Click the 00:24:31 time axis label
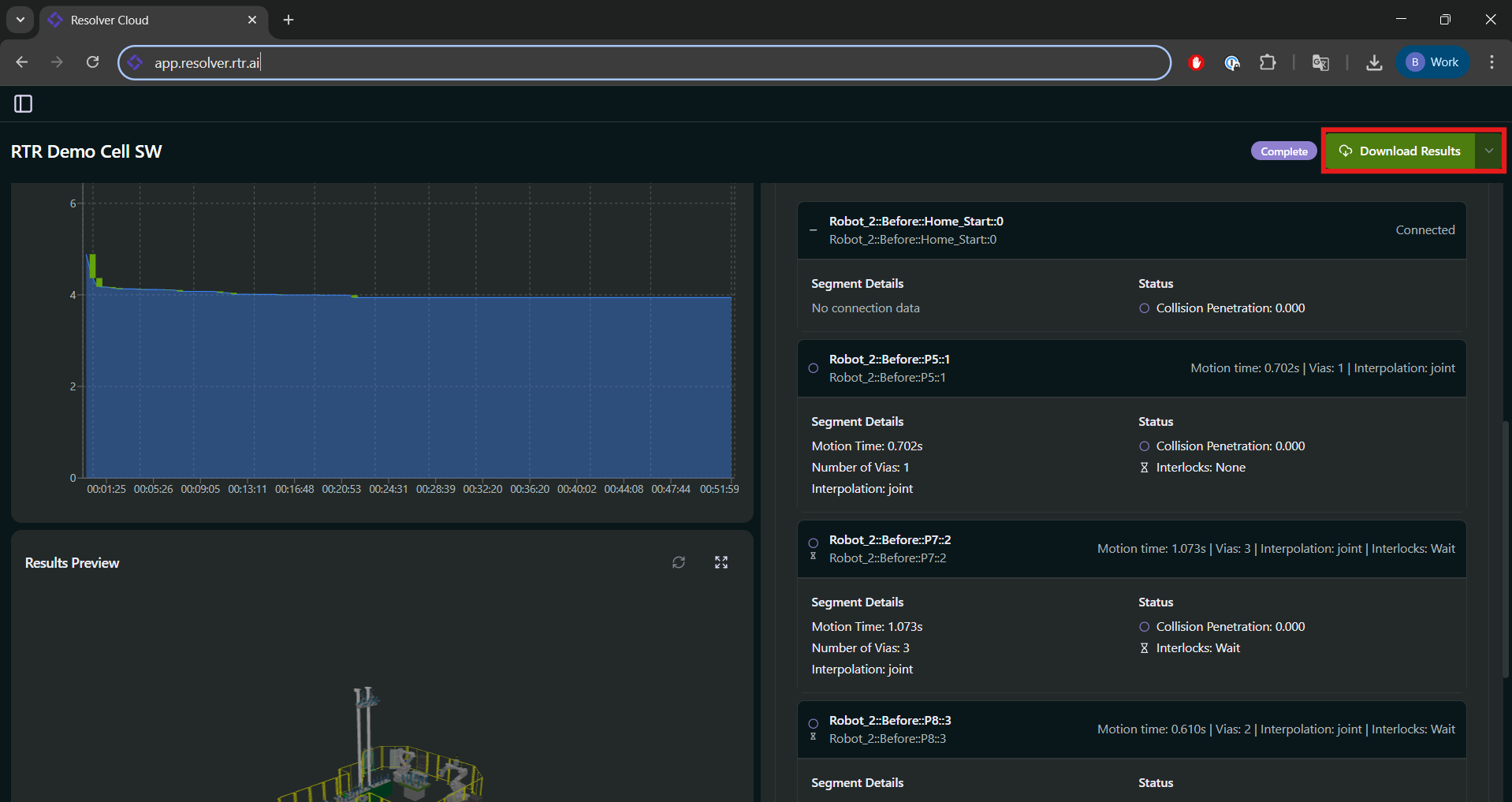This screenshot has height=802, width=1512. click(x=389, y=489)
